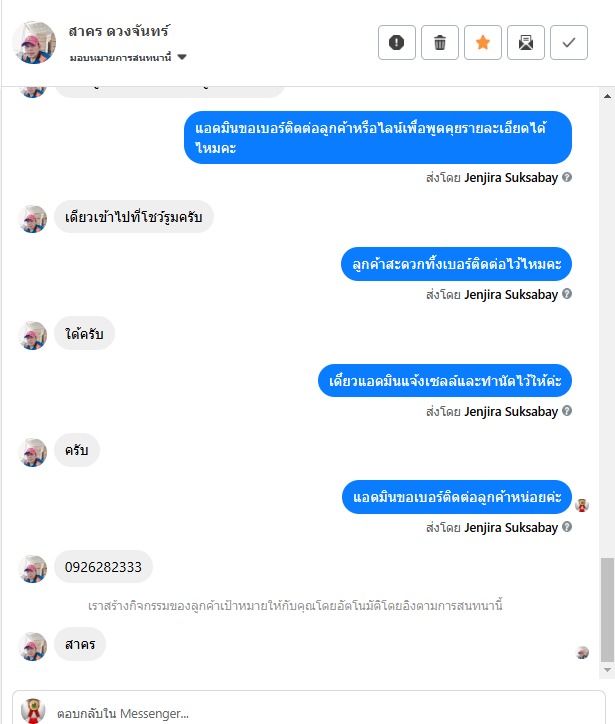Mark conversation done with checkmark button
Screen dimensions: 615x724
[x=569, y=42]
